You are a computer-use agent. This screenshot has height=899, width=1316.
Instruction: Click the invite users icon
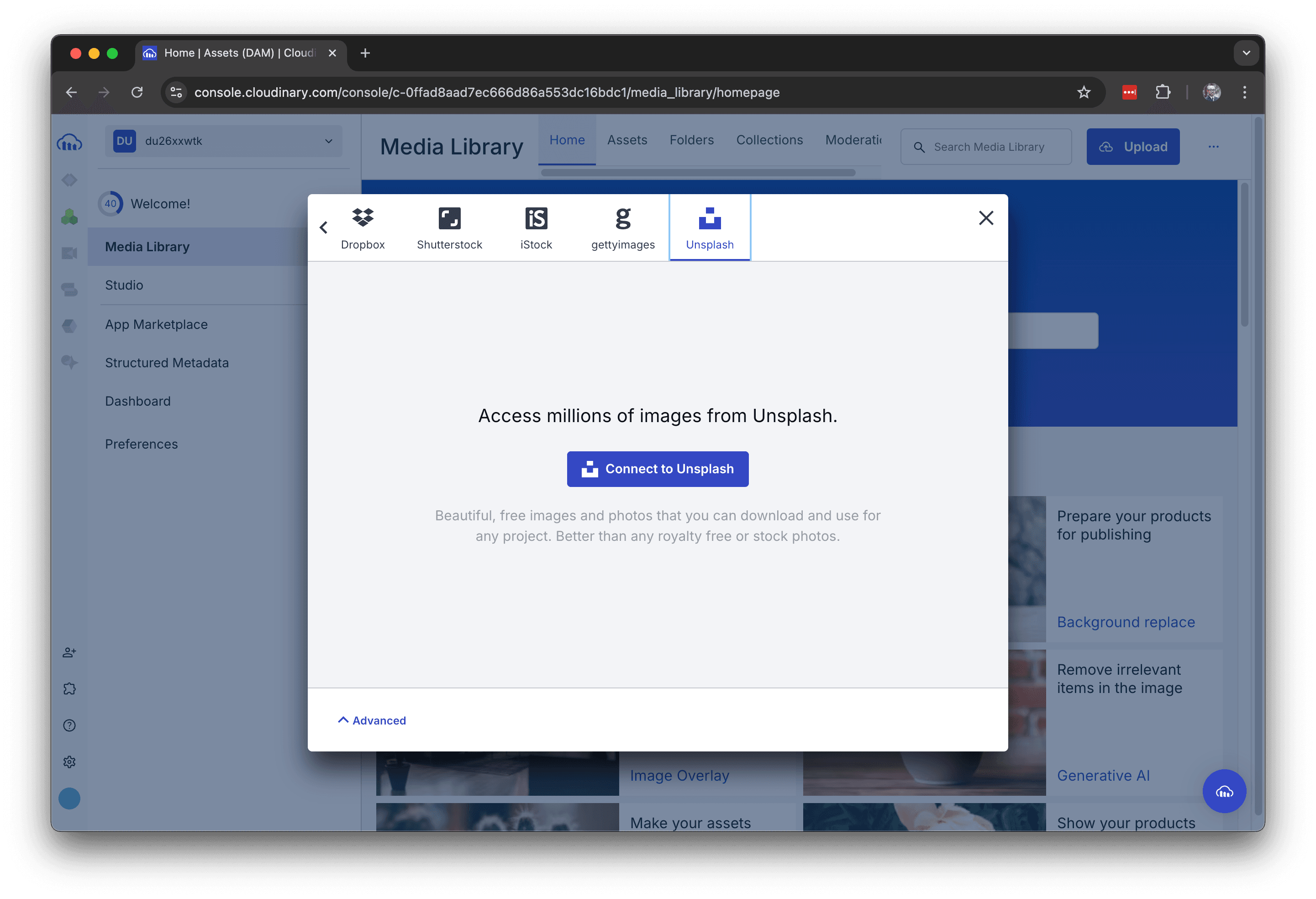(69, 653)
